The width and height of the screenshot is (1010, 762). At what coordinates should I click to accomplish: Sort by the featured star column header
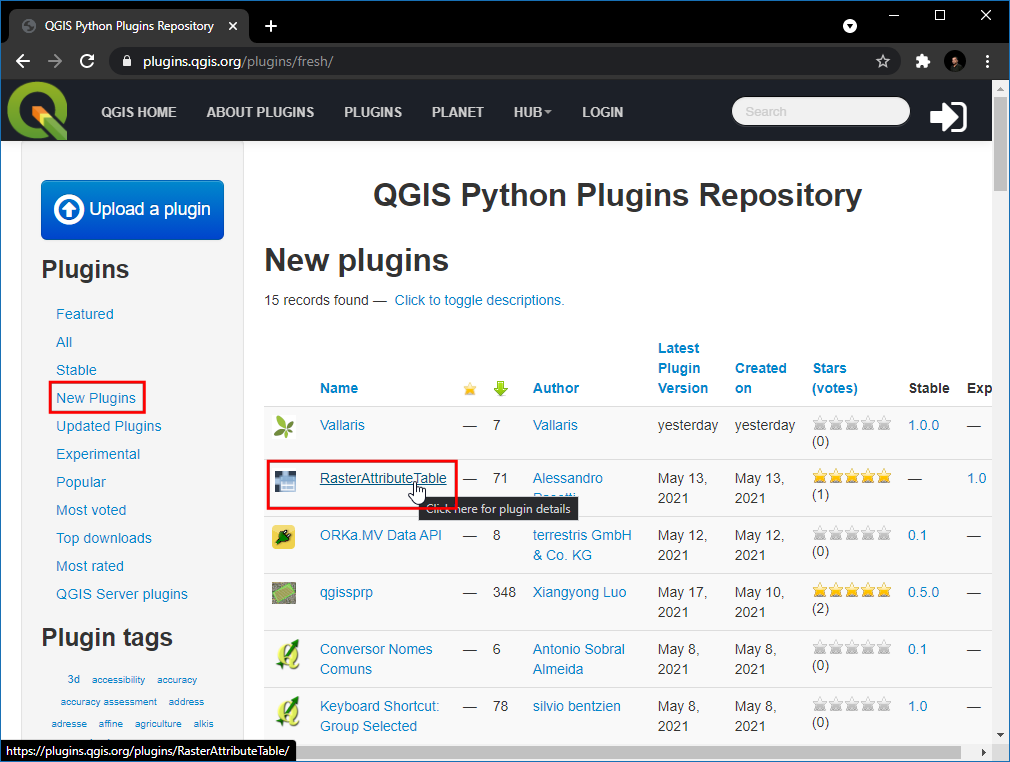pyautogui.click(x=470, y=389)
